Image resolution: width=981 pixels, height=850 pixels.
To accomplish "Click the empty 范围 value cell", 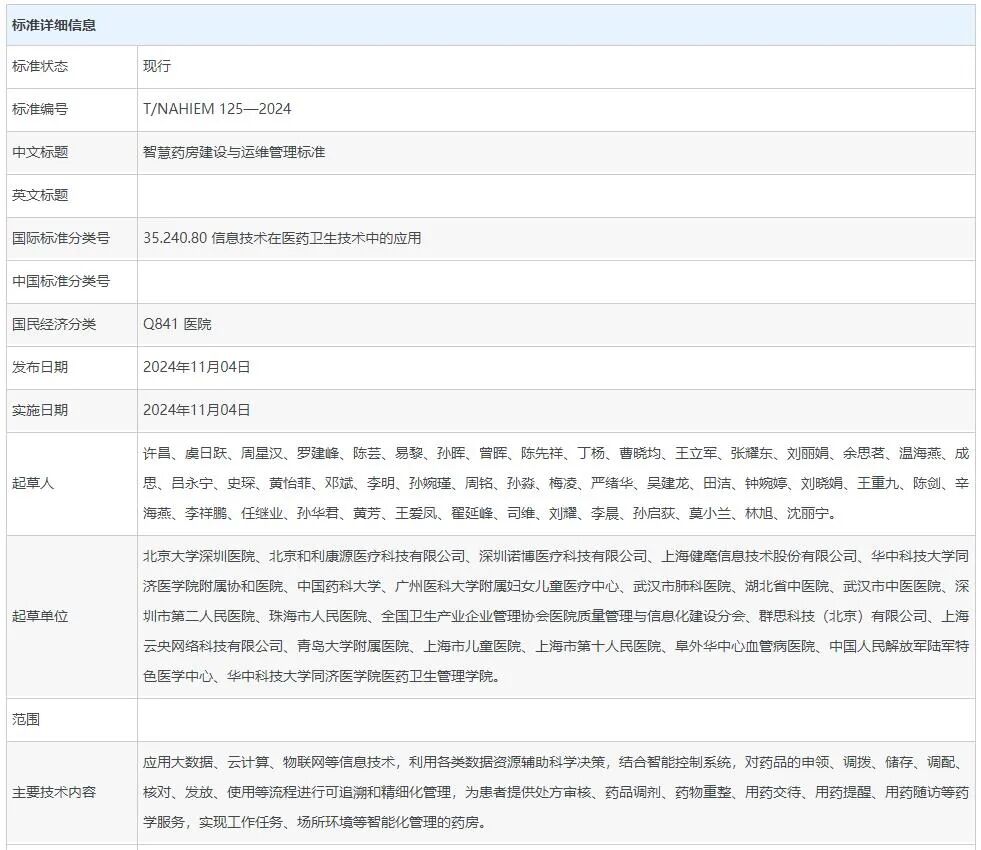I will [x=555, y=719].
